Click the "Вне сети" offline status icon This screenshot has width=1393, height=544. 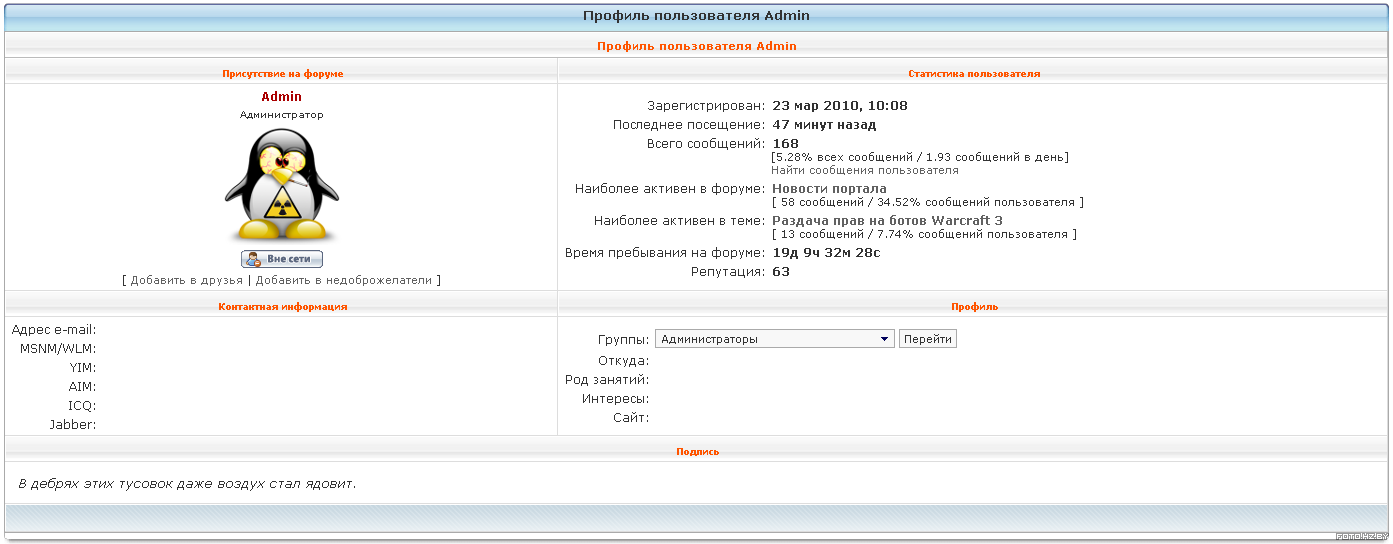(282, 259)
